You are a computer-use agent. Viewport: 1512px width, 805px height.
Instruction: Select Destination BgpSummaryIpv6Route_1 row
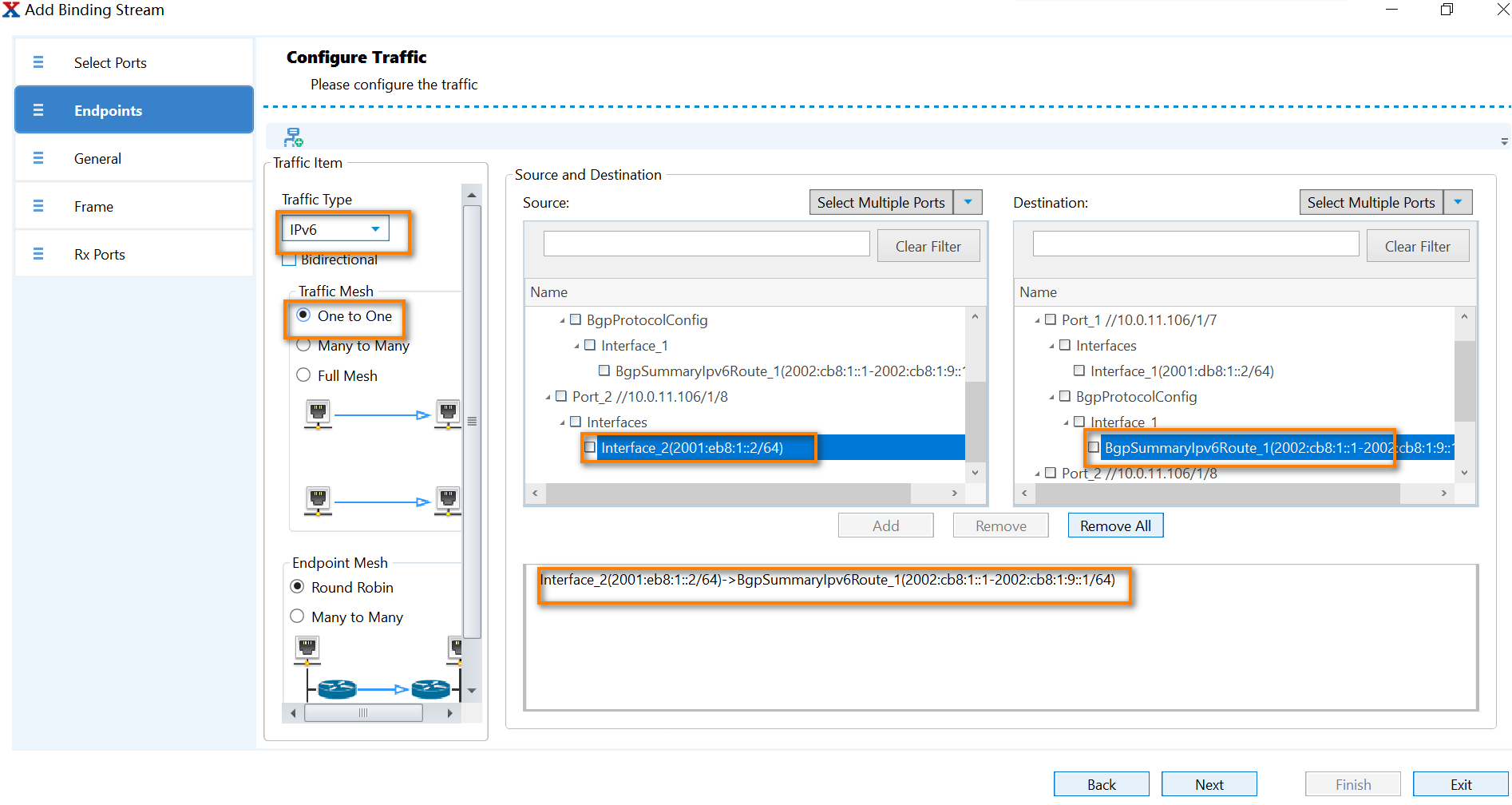(x=1277, y=447)
